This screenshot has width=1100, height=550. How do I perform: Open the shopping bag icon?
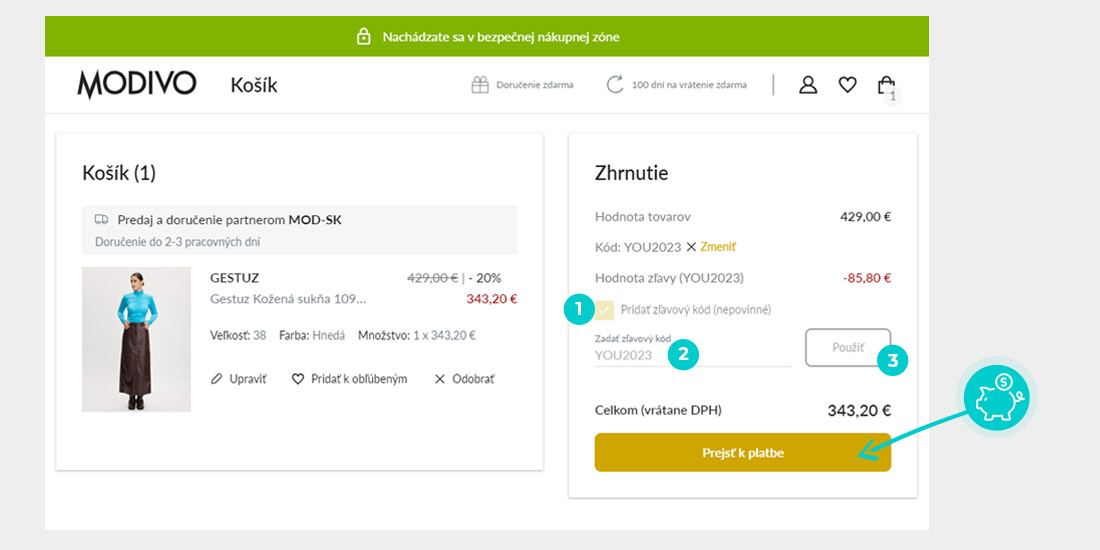pyautogui.click(x=886, y=85)
